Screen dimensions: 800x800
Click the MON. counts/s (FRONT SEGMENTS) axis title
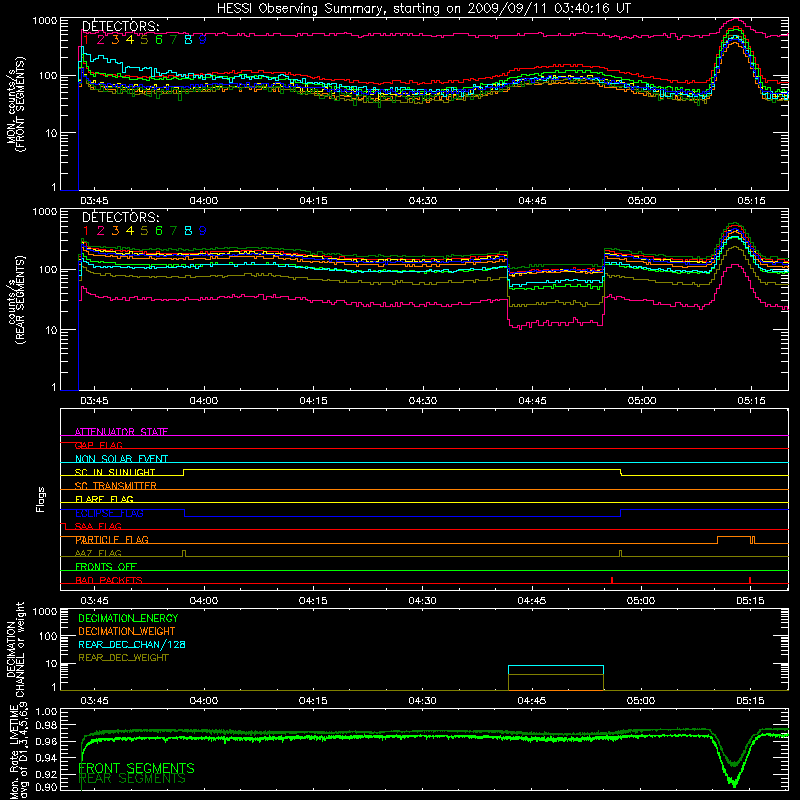[15, 105]
